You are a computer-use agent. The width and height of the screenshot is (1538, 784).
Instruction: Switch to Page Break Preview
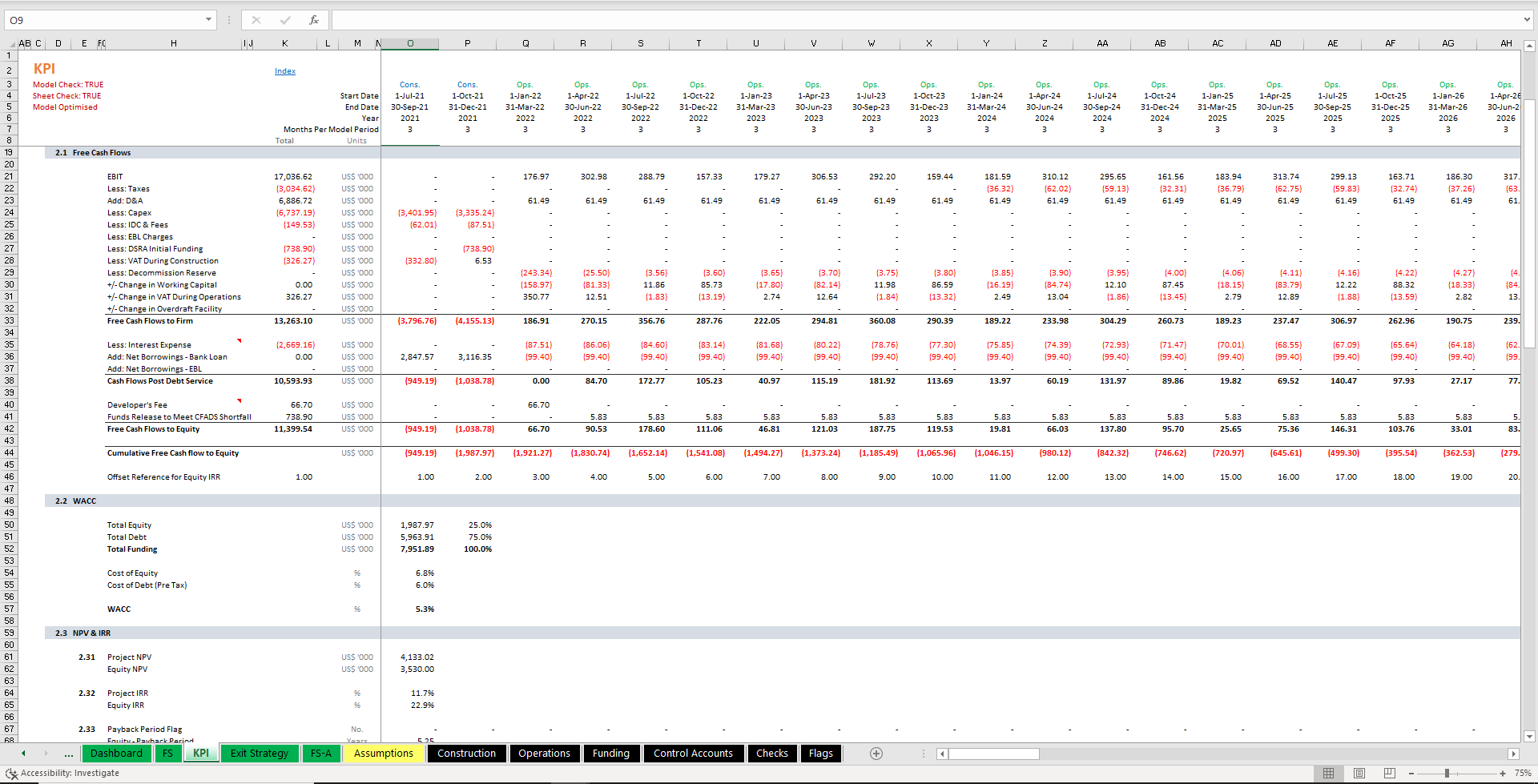click(1389, 774)
